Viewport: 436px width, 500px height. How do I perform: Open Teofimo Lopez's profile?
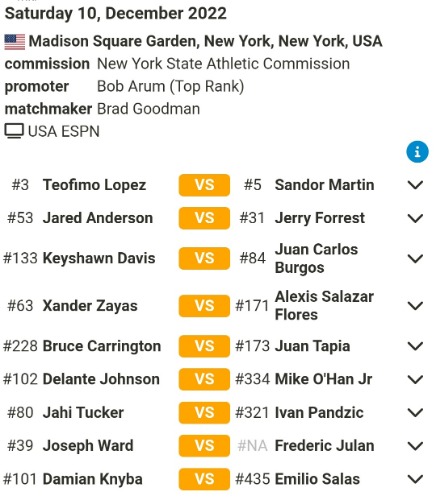click(x=94, y=185)
